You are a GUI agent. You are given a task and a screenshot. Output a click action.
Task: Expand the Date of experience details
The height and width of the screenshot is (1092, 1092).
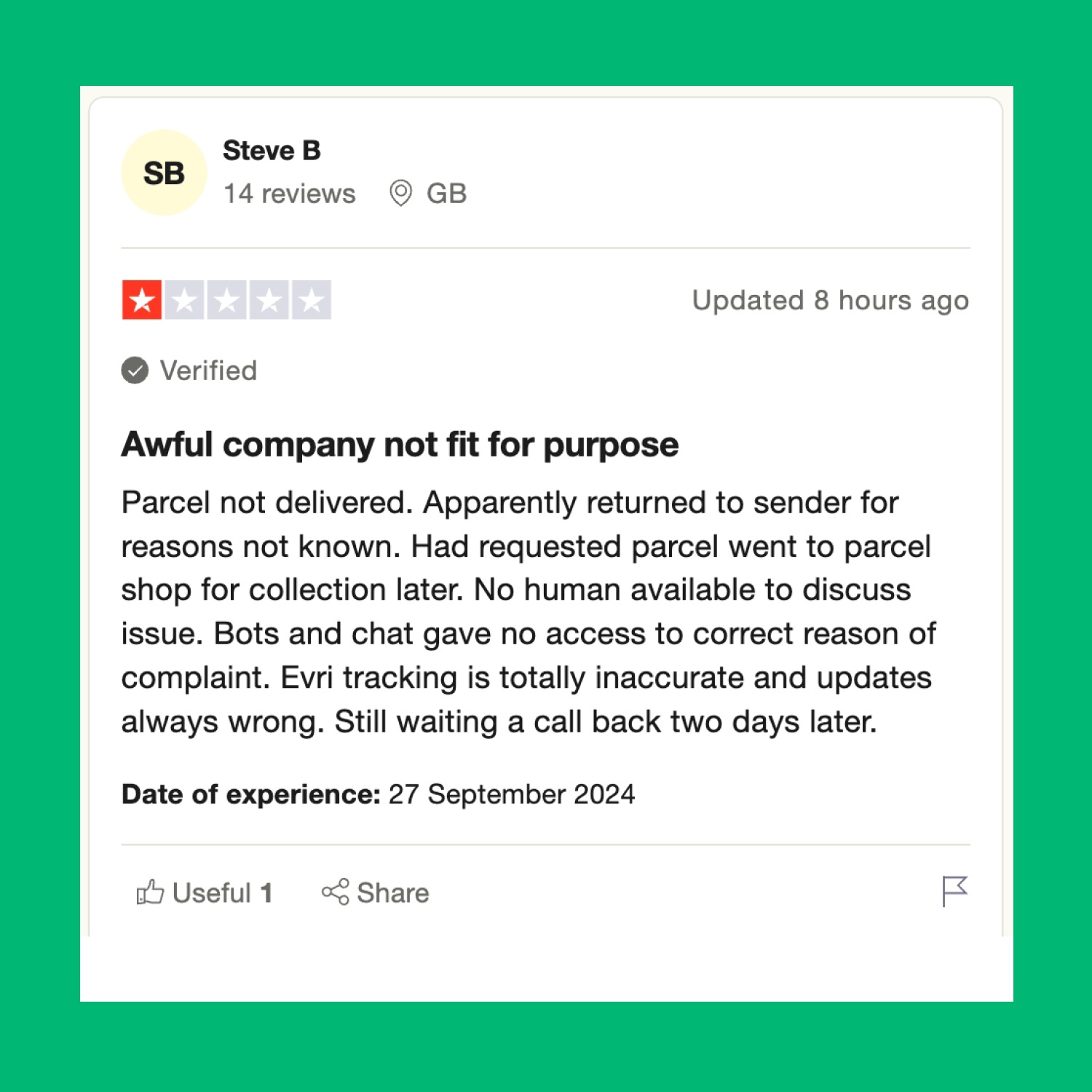coord(378,794)
